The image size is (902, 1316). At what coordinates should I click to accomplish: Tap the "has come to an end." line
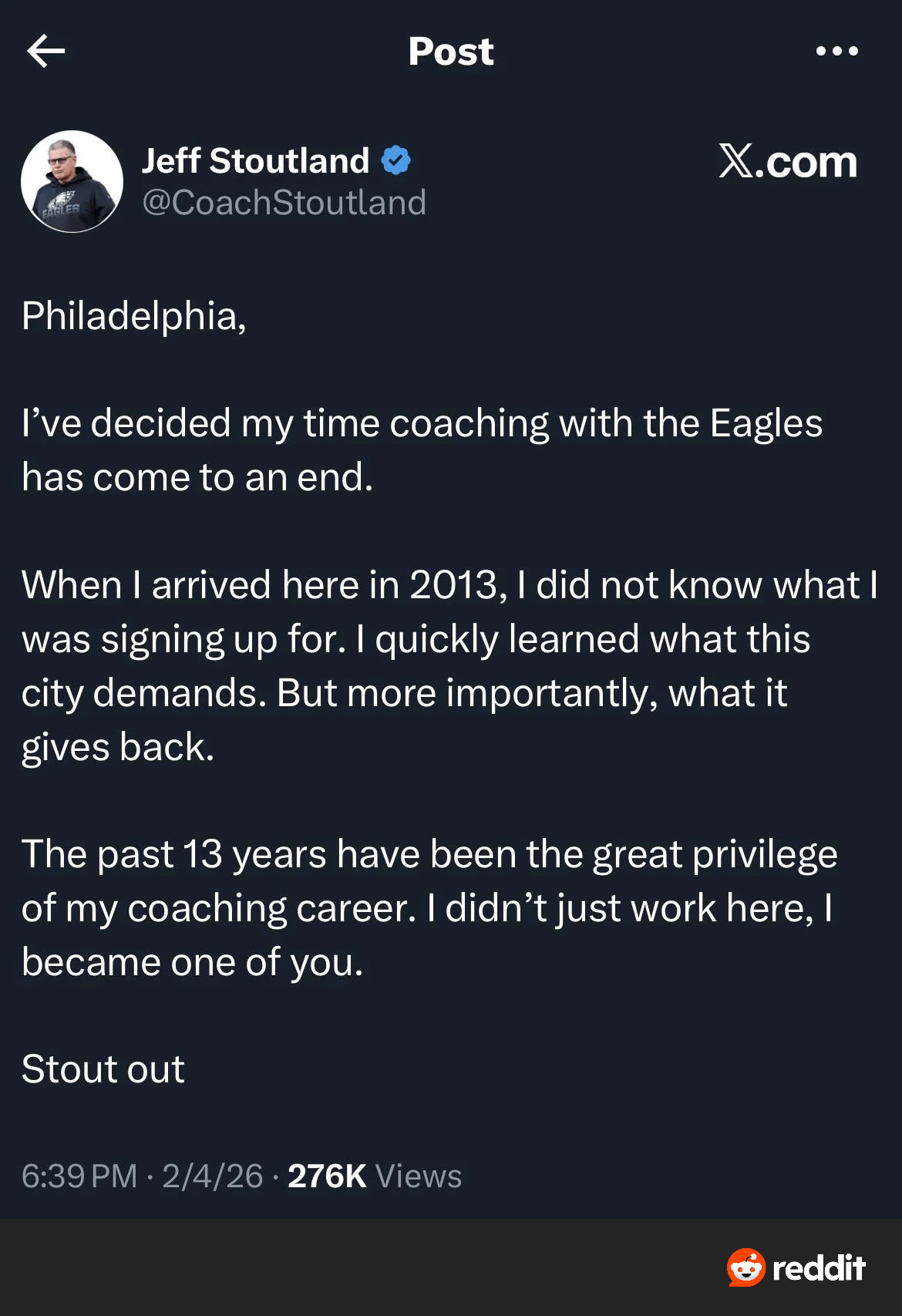point(197,477)
